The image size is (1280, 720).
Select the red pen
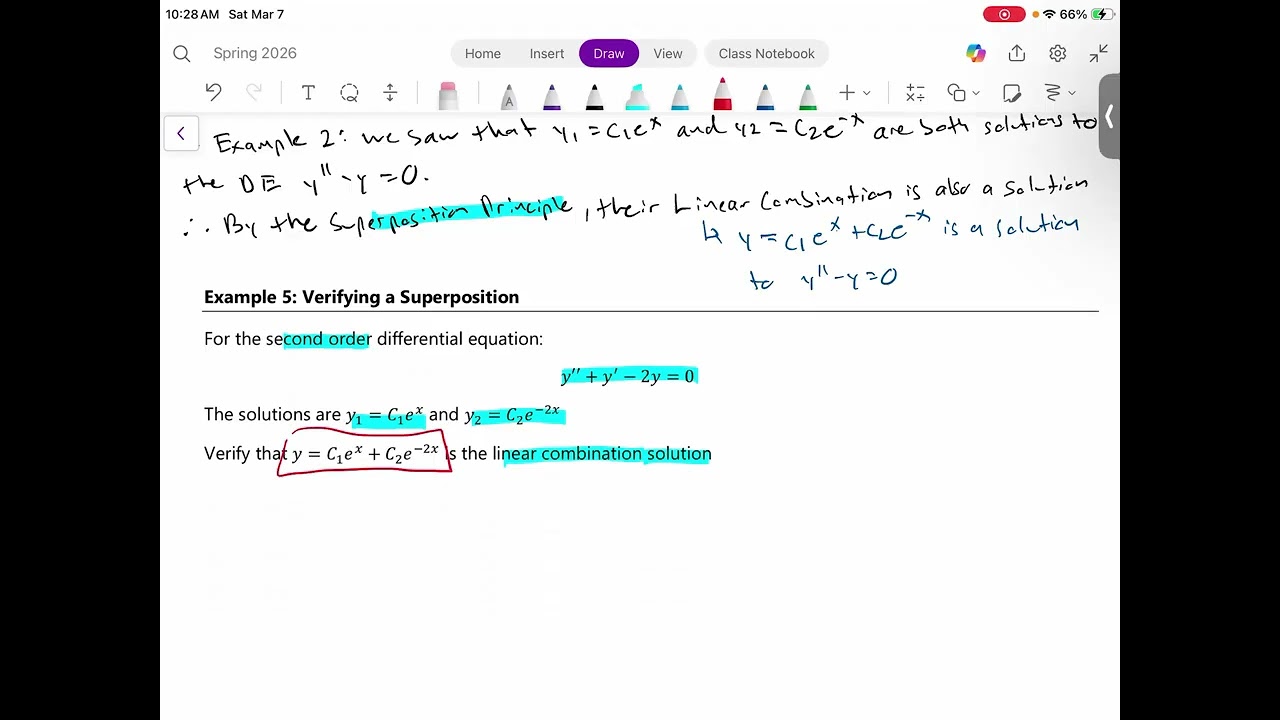coord(722,94)
